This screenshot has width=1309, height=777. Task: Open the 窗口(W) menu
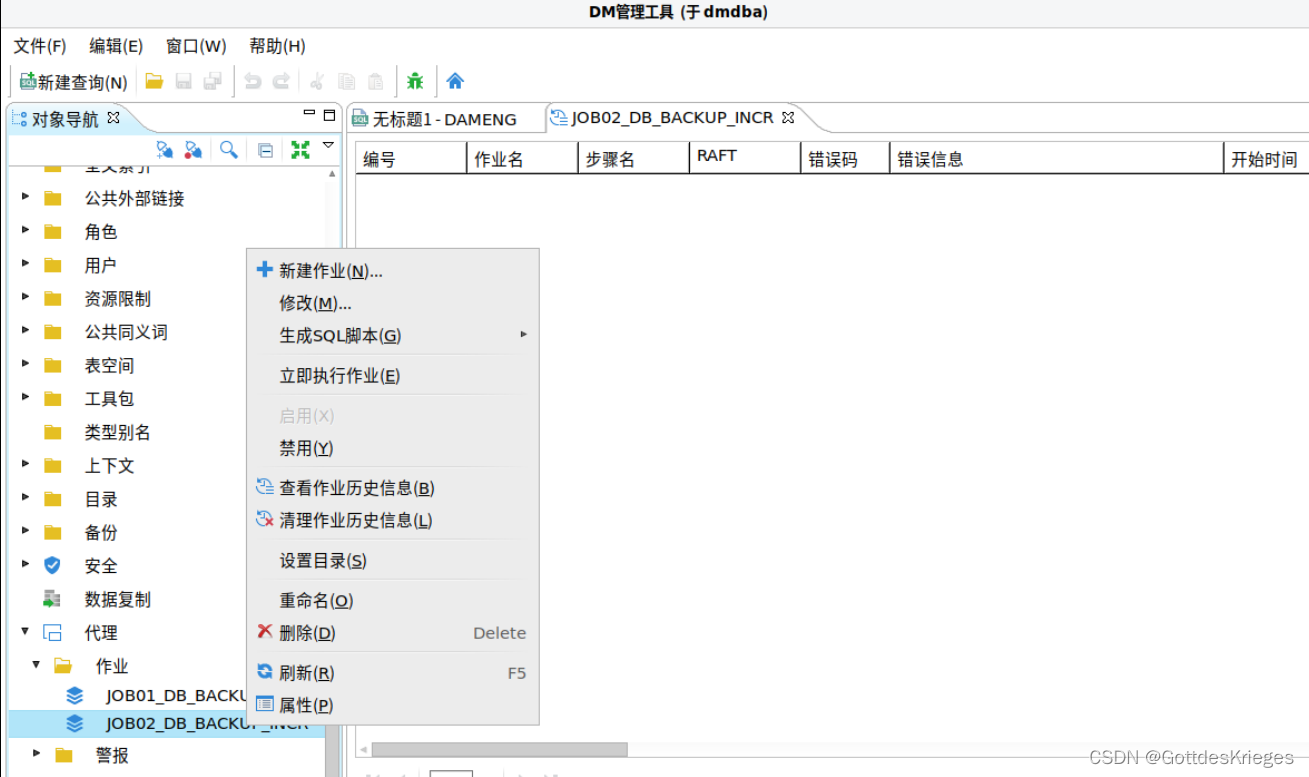(196, 46)
